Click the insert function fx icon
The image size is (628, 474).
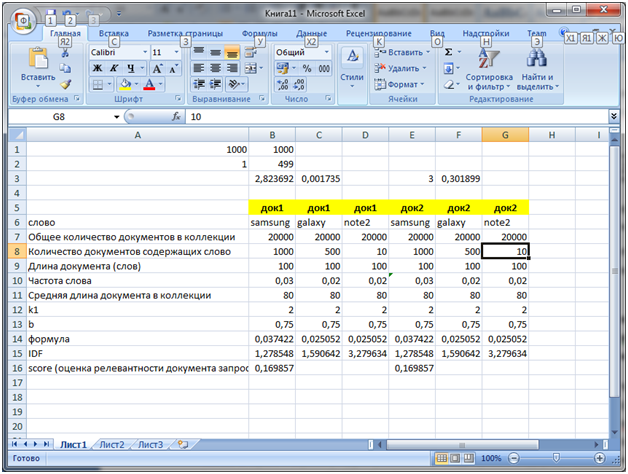coord(176,116)
